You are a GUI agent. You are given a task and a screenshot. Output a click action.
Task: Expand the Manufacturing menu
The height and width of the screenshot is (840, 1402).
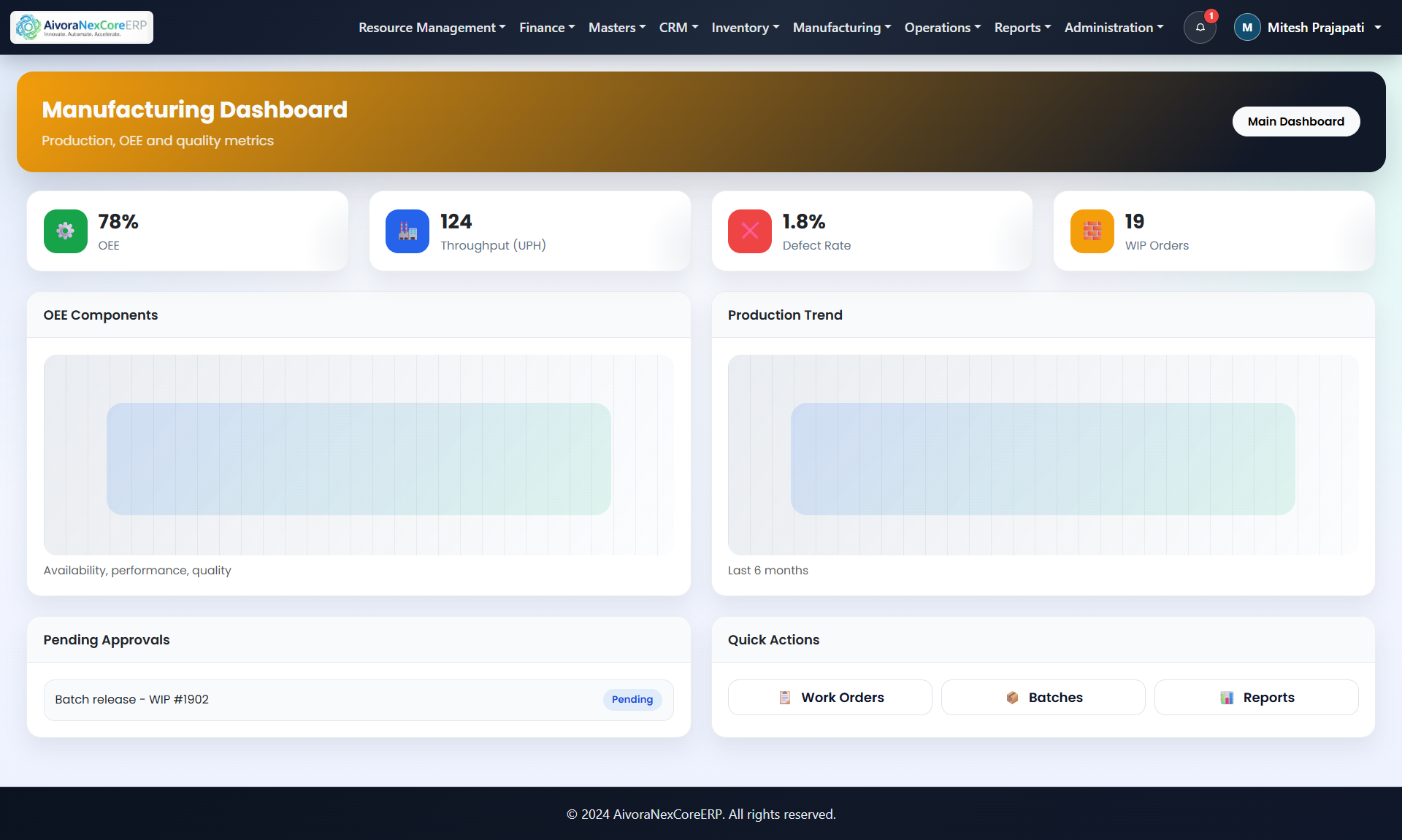point(842,28)
